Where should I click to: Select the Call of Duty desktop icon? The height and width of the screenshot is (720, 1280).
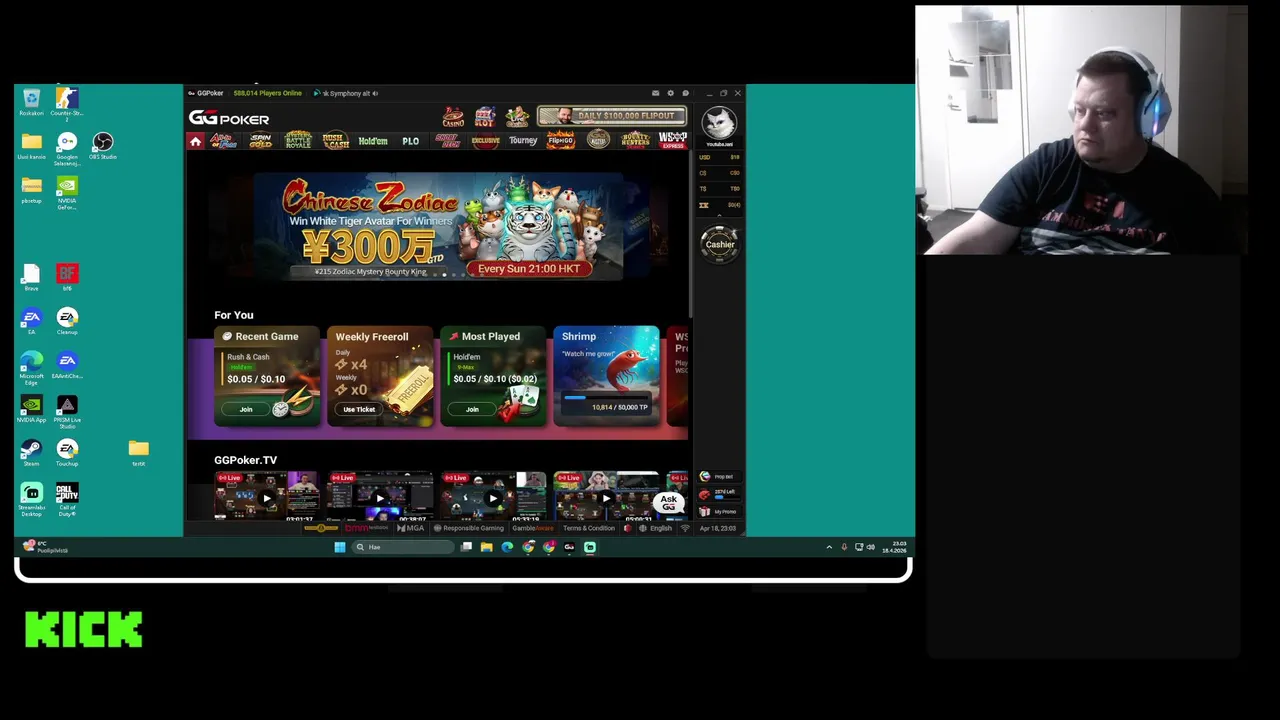(67, 499)
